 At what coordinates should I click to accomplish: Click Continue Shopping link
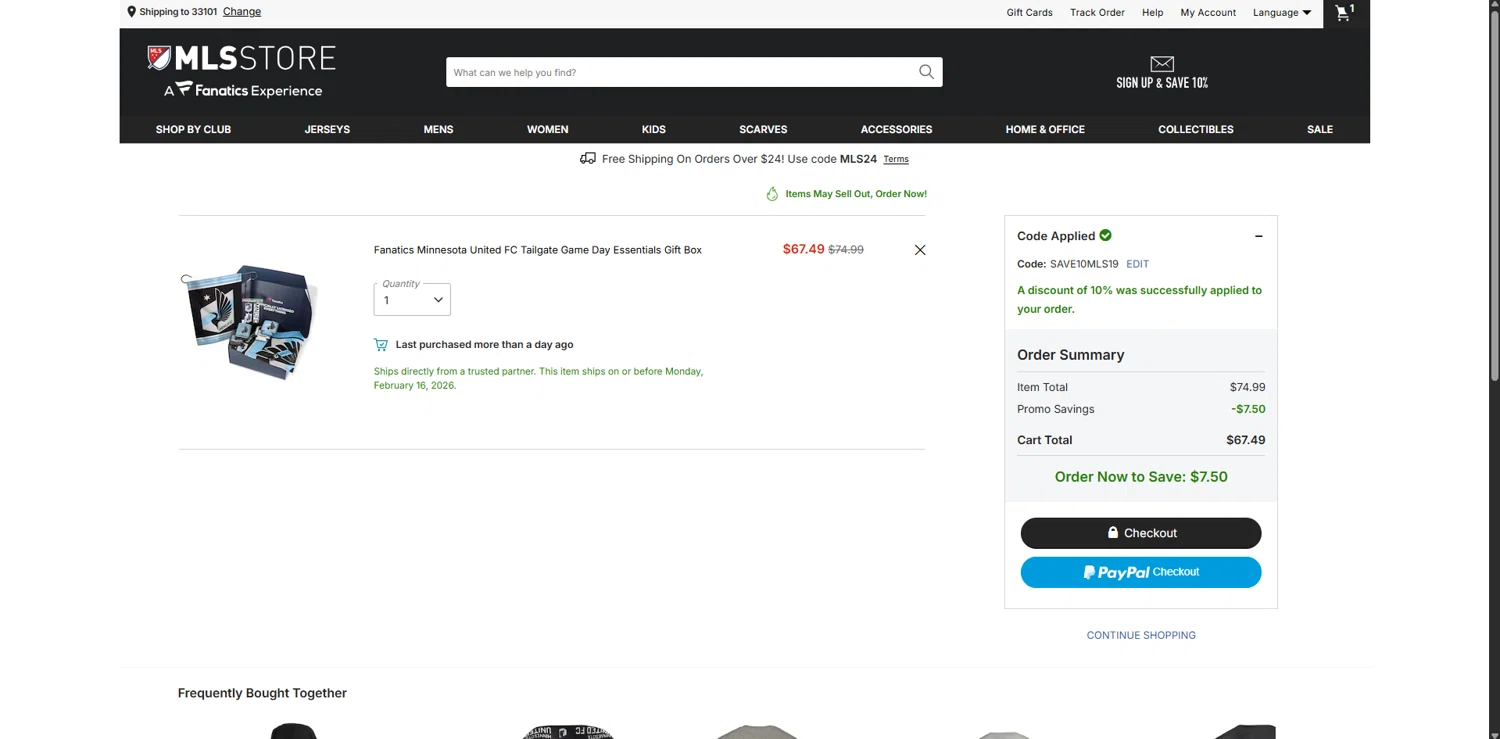pos(1141,635)
